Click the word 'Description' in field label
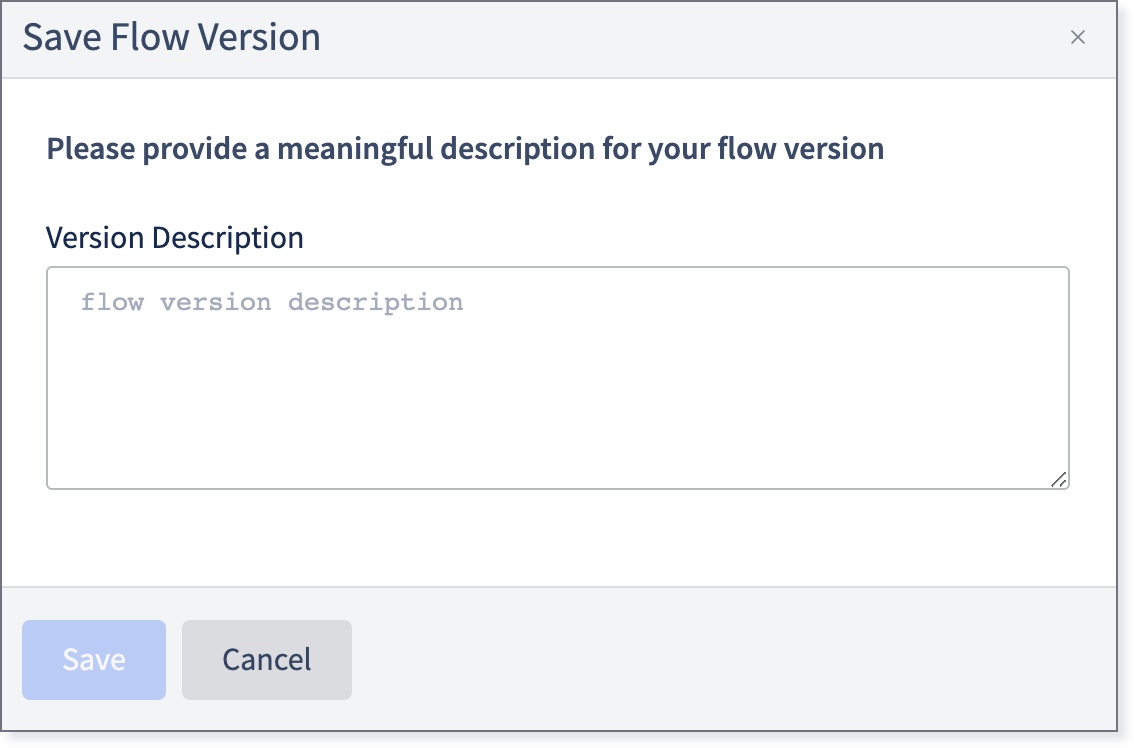 tap(228, 238)
